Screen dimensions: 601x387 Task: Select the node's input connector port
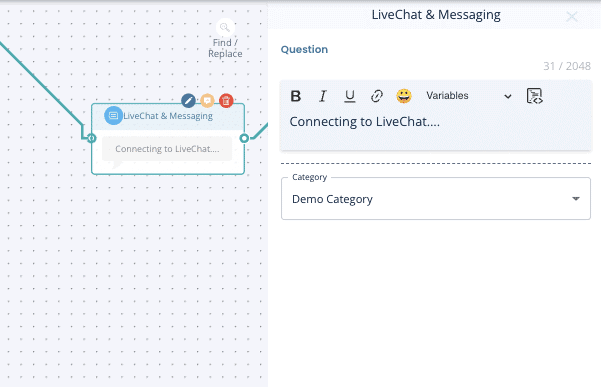pyautogui.click(x=91, y=138)
